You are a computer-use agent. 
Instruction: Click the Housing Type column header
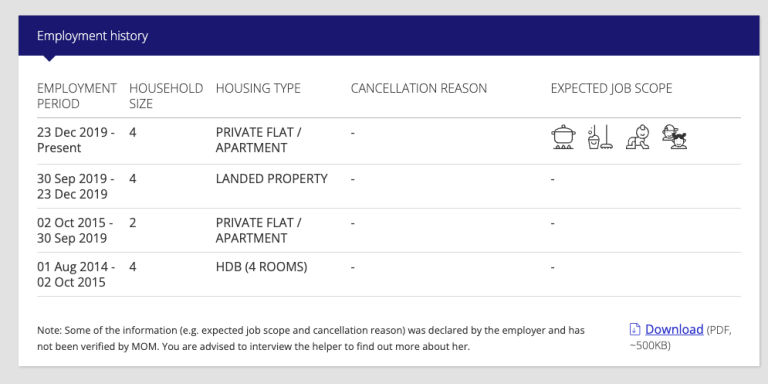pyautogui.click(x=258, y=89)
